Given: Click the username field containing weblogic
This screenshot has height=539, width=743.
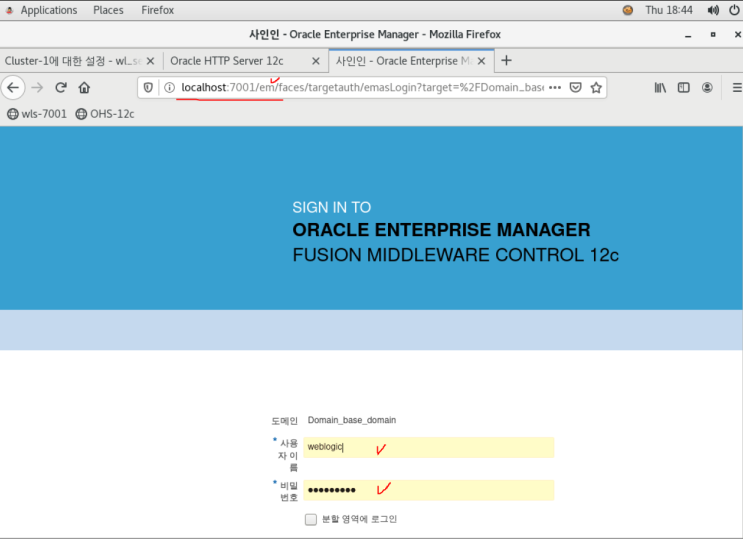Looking at the screenshot, I should [428, 447].
